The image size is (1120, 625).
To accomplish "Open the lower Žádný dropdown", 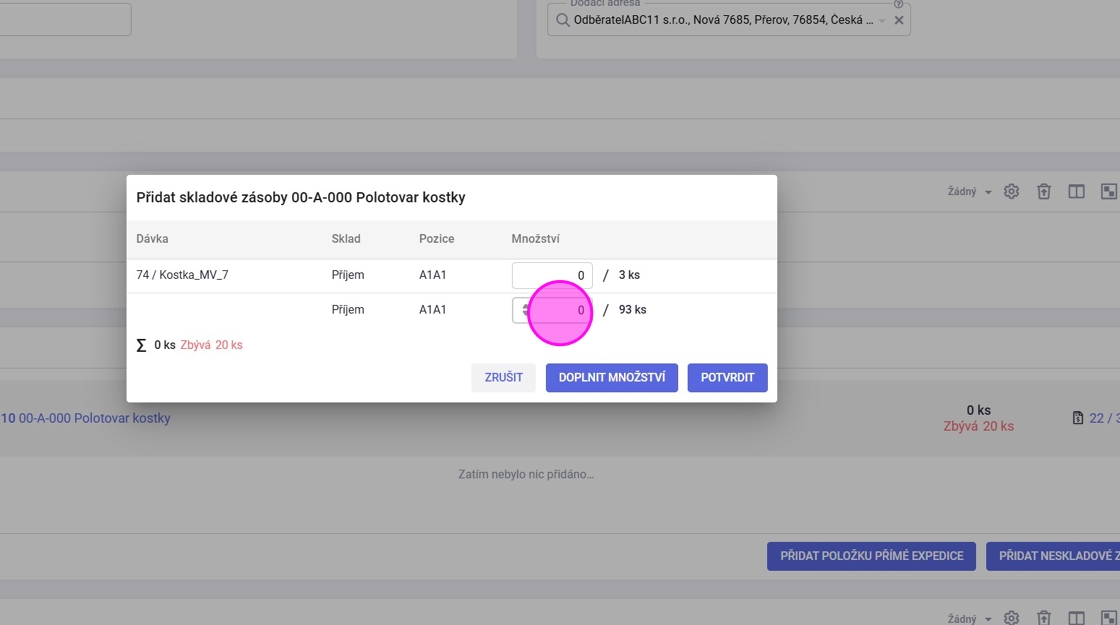I will pos(969,618).
